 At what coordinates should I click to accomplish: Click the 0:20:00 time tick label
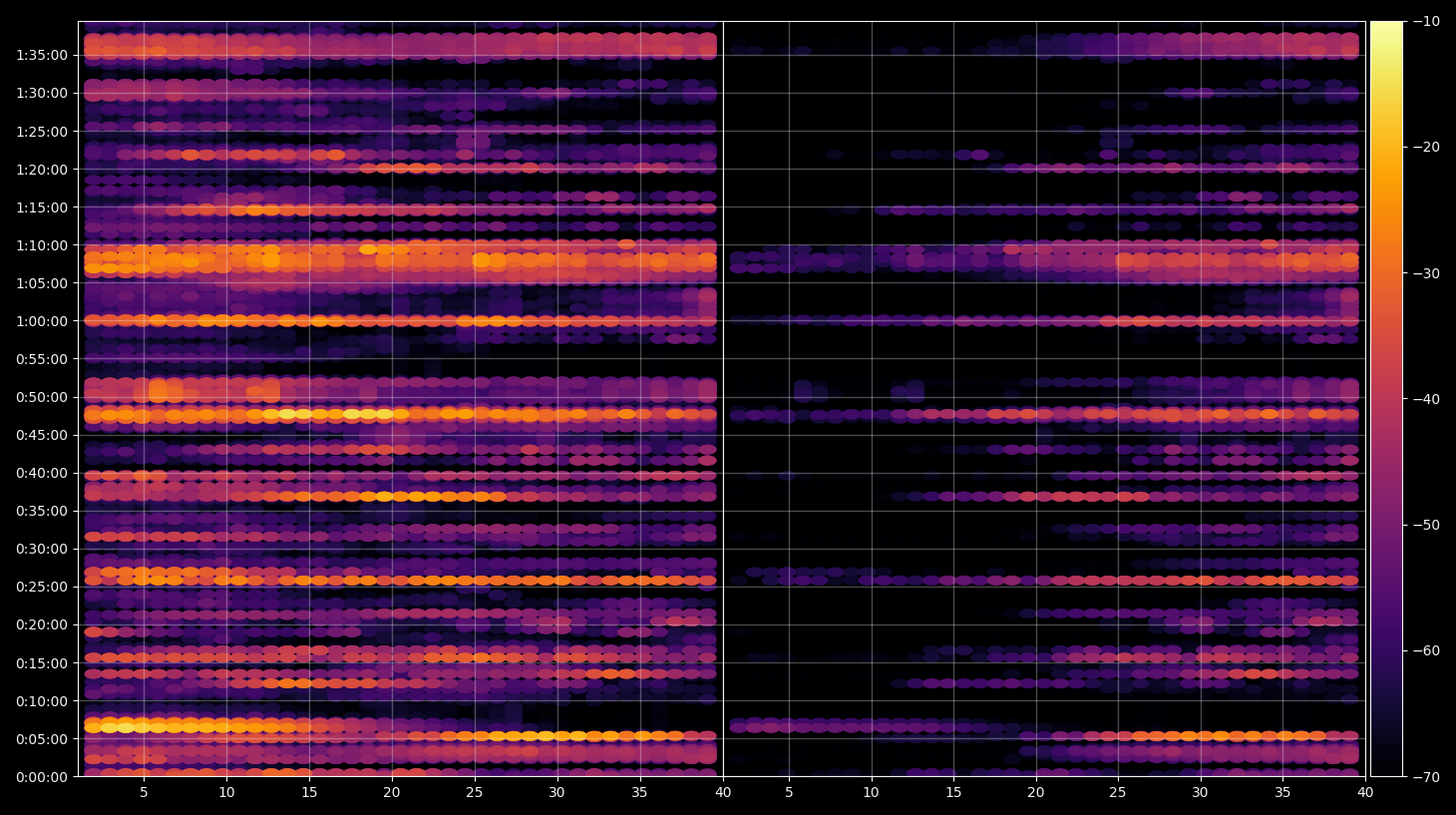[x=42, y=625]
